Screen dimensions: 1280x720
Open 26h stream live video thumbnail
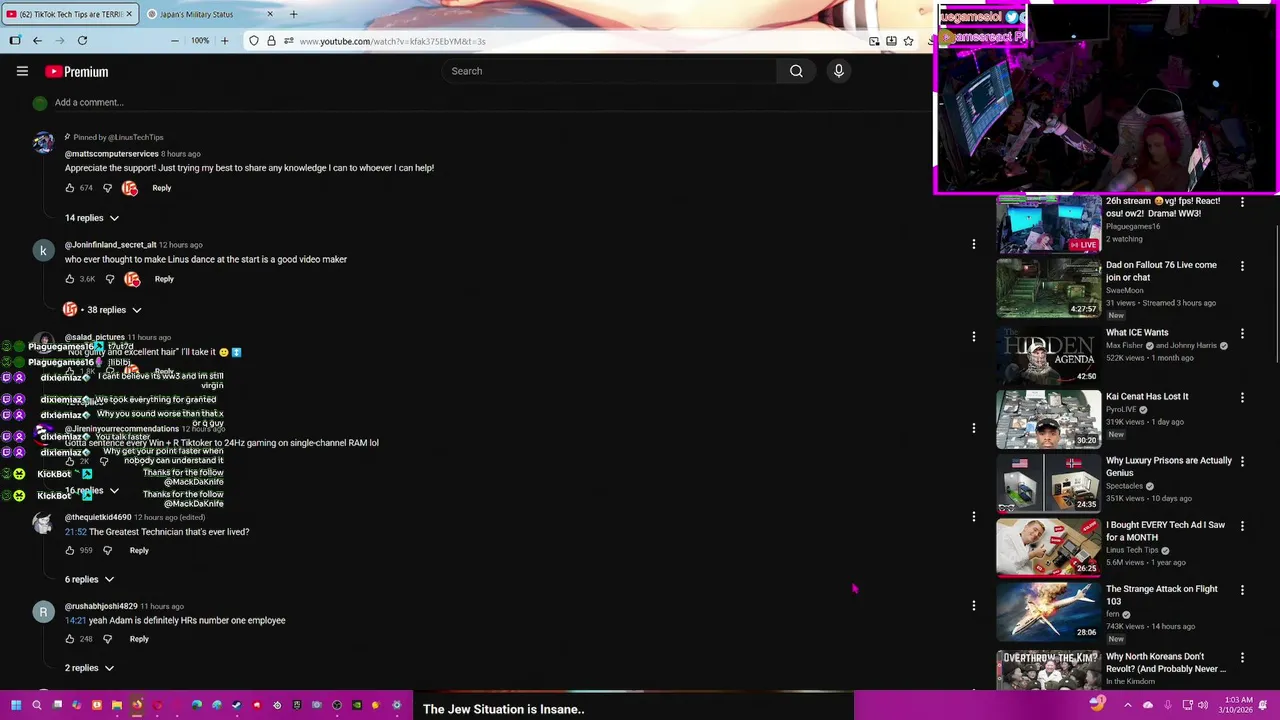1048,224
